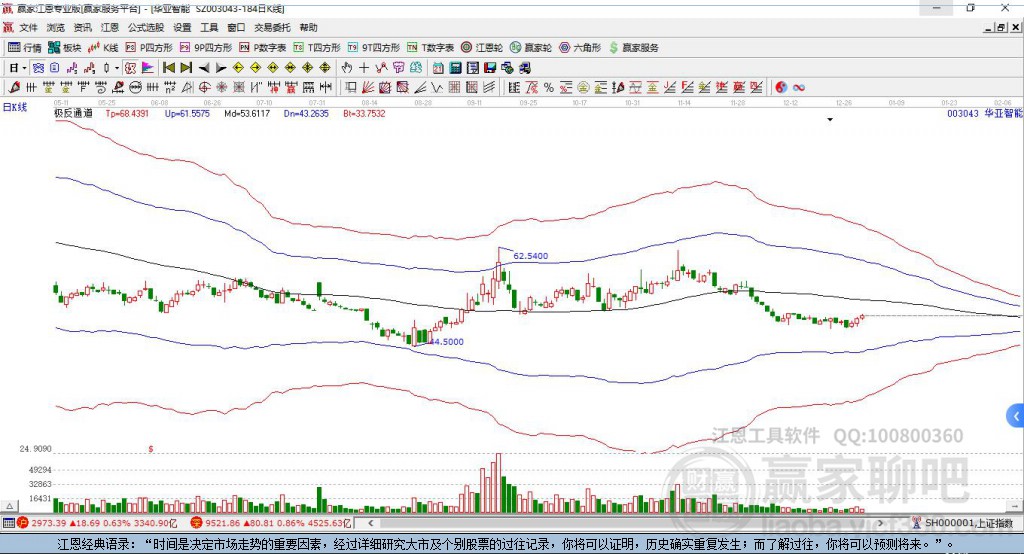Open the 浏览 menu
1024x554 pixels.
(56, 27)
